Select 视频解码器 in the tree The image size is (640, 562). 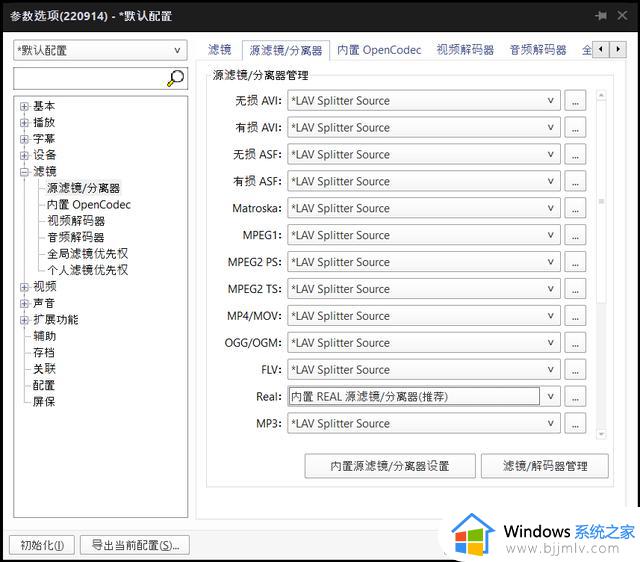76,221
